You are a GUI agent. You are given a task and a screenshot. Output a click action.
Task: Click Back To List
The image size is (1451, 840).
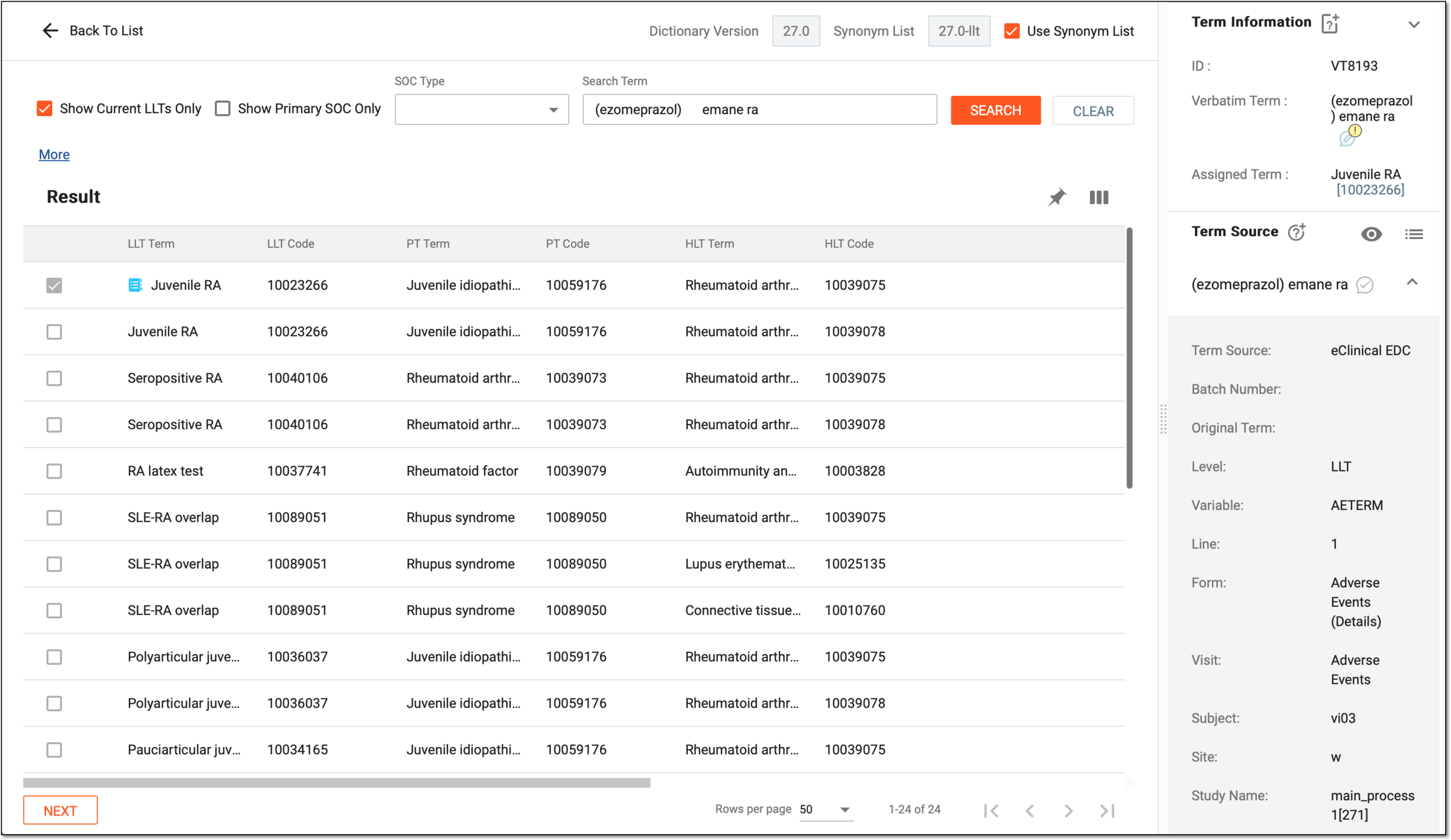pyautogui.click(x=106, y=31)
